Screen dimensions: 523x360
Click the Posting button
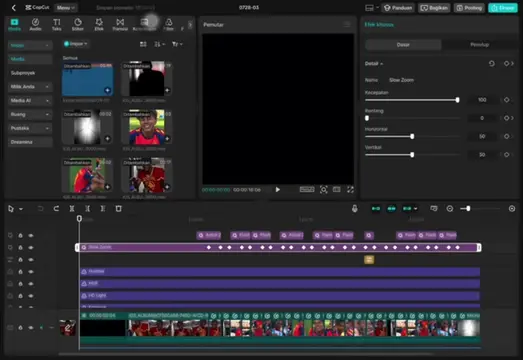pos(470,8)
